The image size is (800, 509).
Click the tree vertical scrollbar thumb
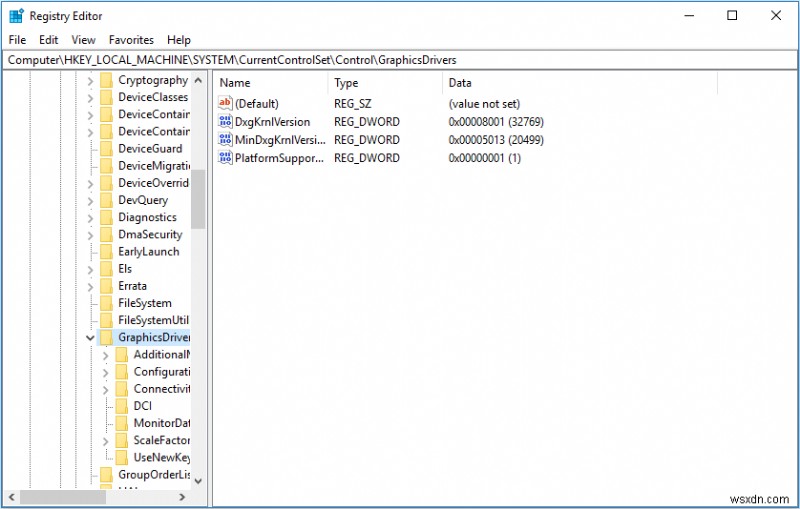click(x=198, y=199)
